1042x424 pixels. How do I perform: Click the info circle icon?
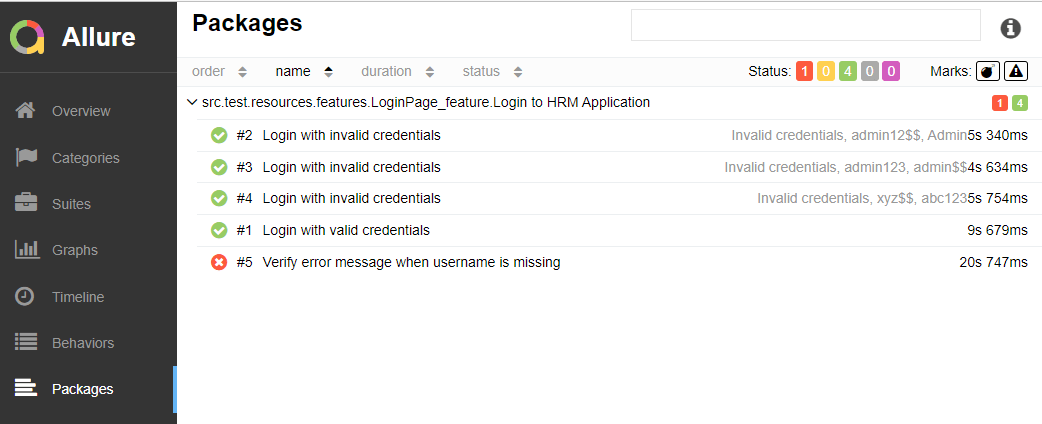1011,28
